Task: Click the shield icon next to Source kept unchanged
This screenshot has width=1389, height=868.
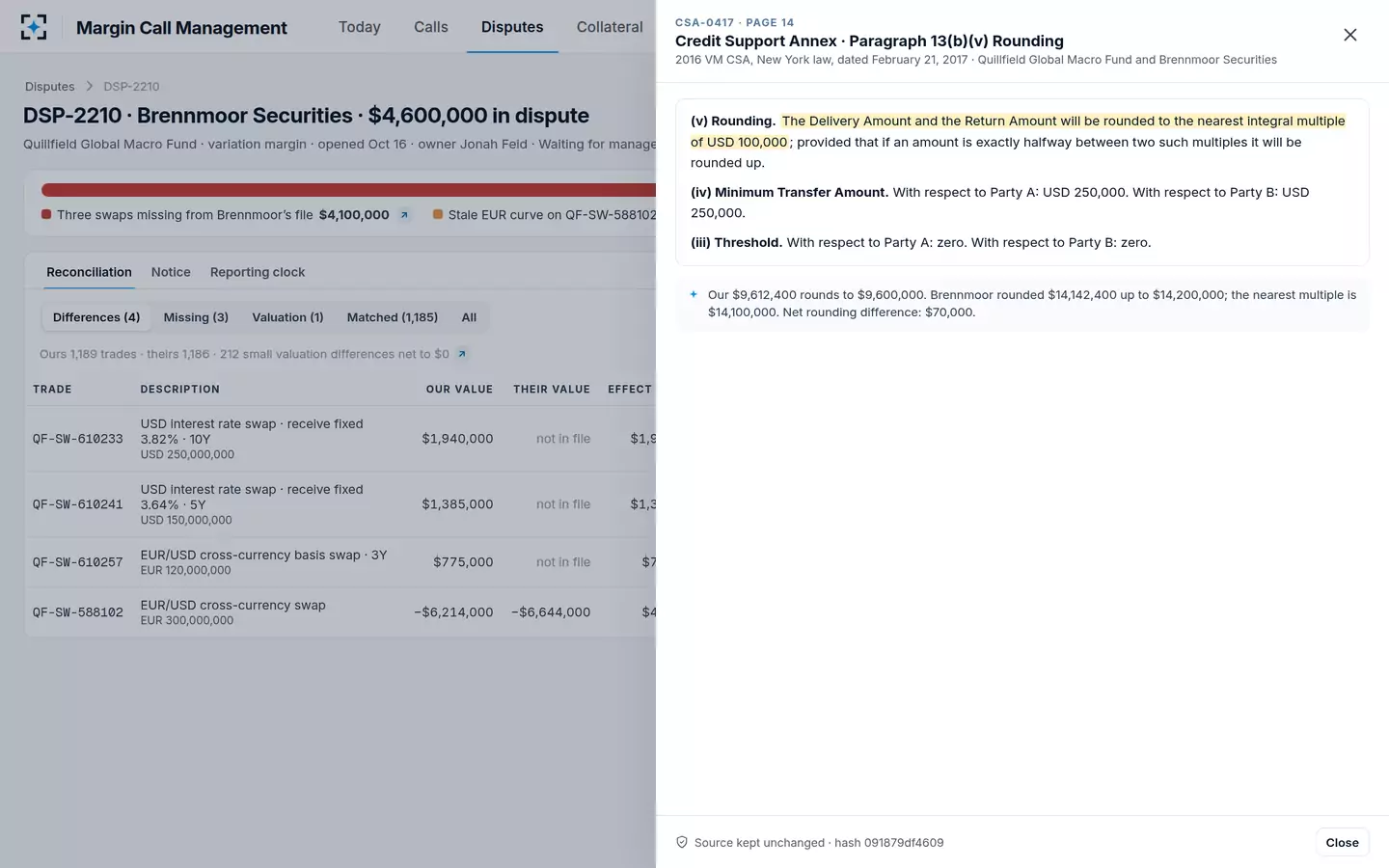Action: [x=682, y=842]
